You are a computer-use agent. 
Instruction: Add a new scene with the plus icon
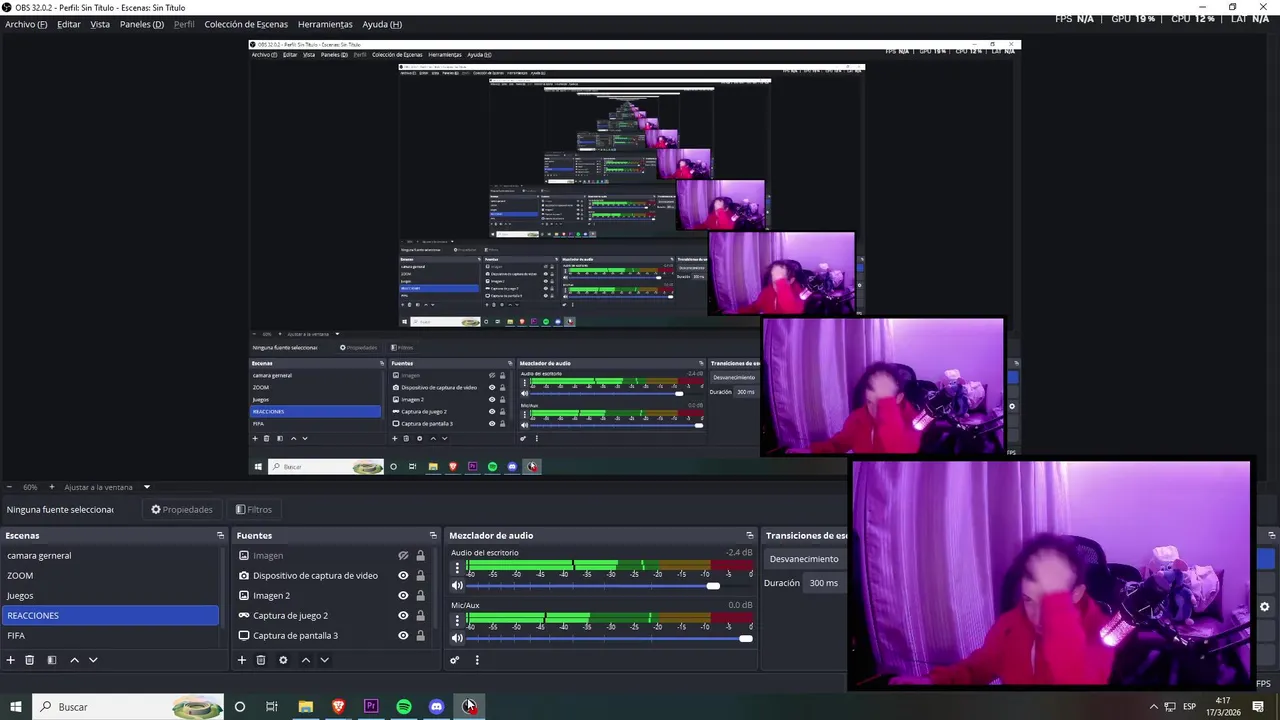point(11,660)
